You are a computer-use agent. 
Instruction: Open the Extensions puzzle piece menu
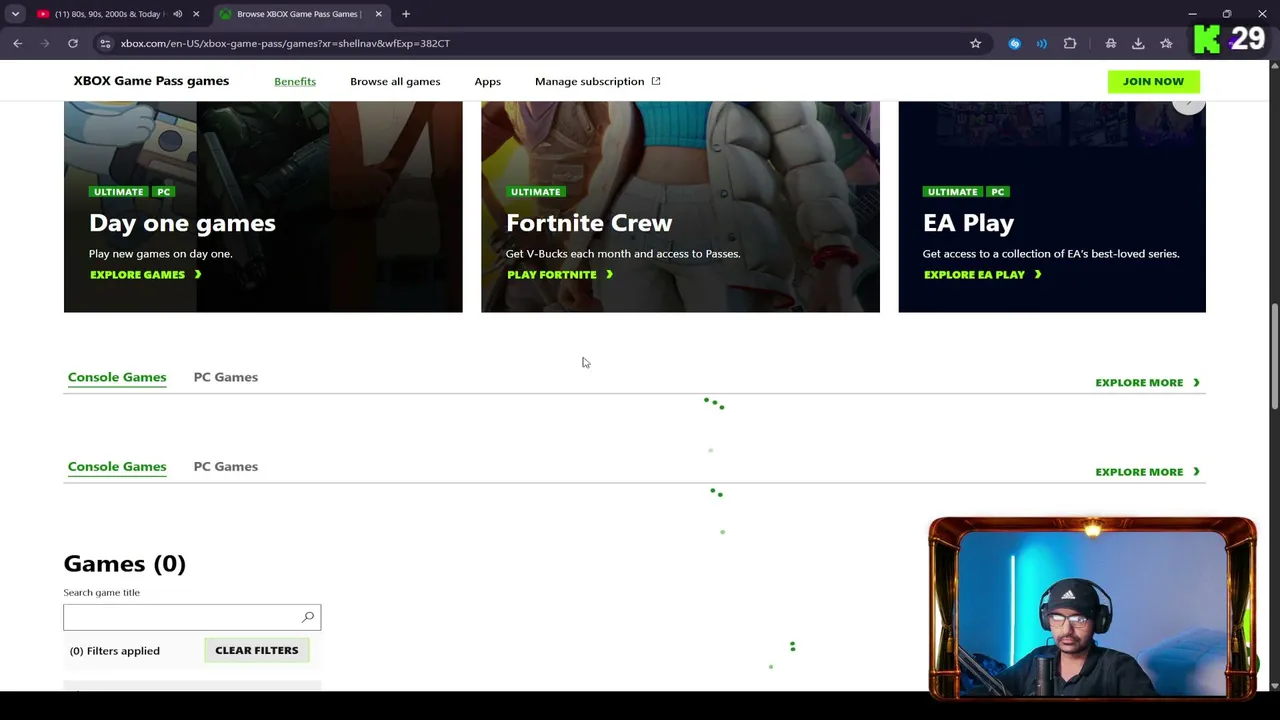point(1070,43)
